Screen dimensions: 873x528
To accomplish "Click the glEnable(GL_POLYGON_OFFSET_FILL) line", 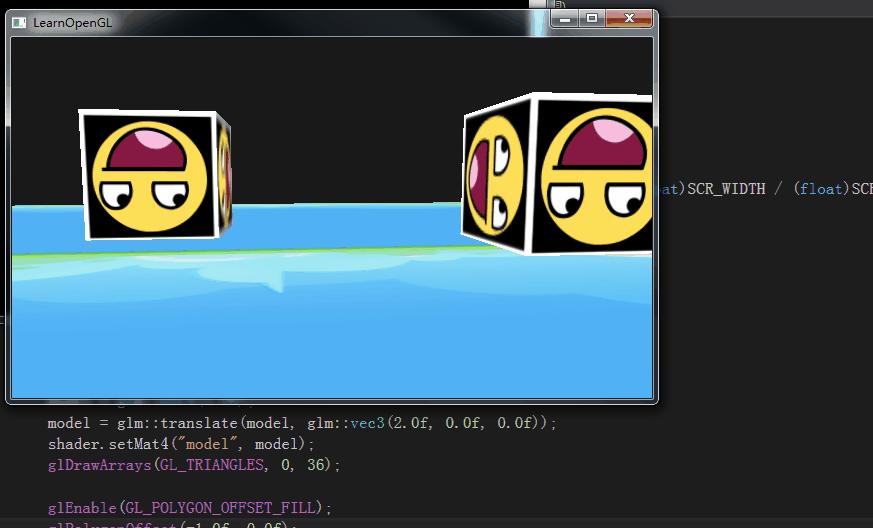I will pyautogui.click(x=190, y=507).
